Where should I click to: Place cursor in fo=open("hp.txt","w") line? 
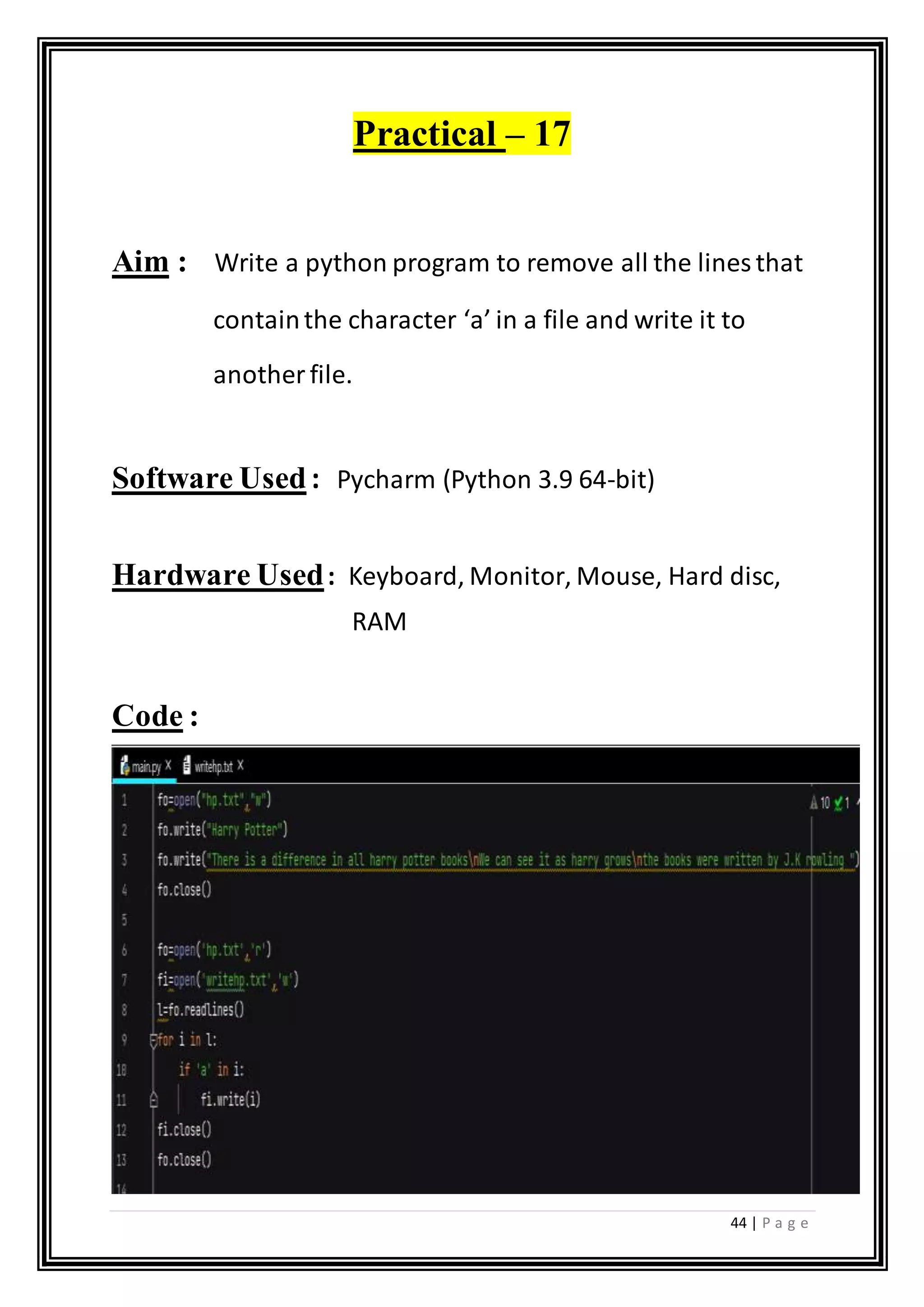pyautogui.click(x=214, y=800)
